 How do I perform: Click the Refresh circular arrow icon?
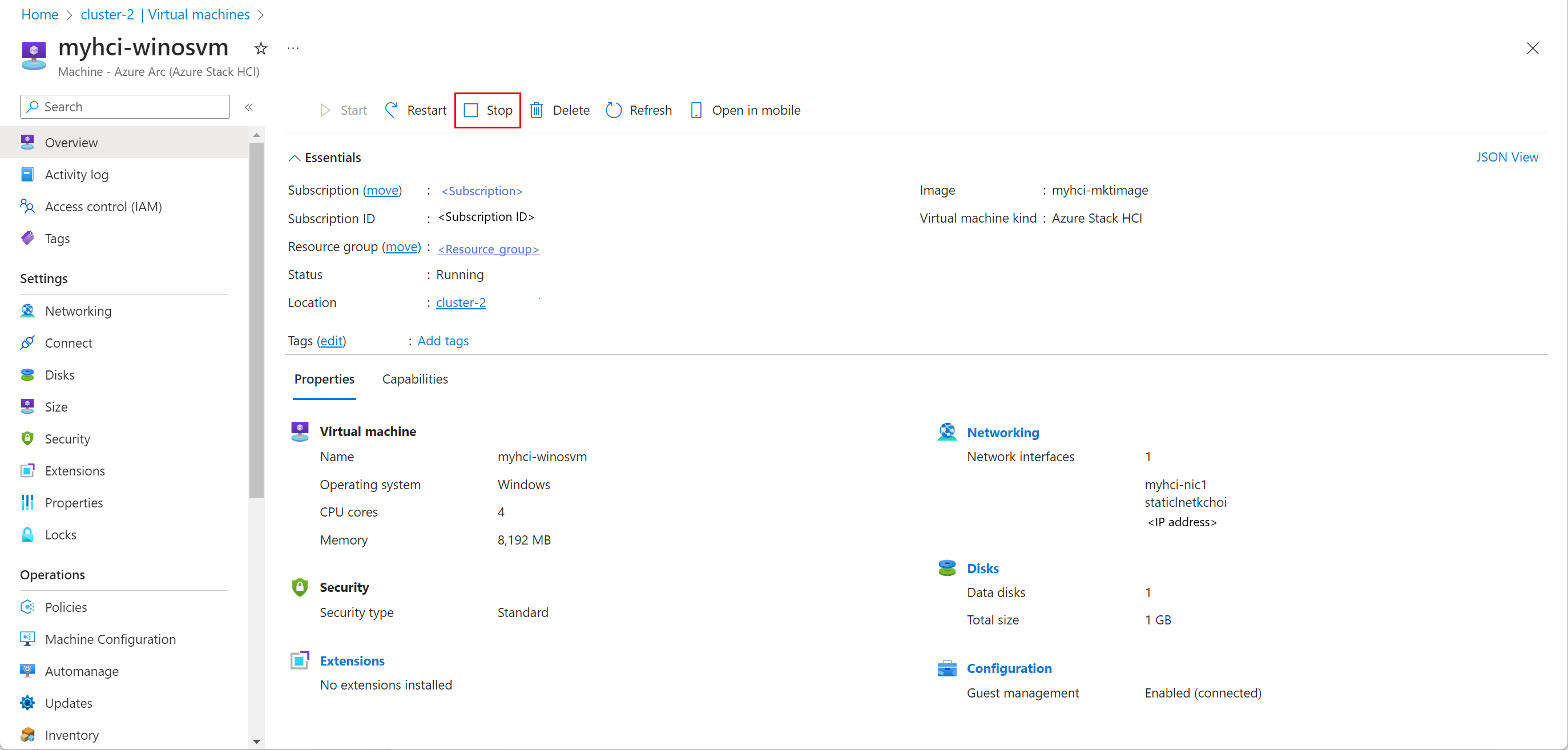(x=614, y=110)
